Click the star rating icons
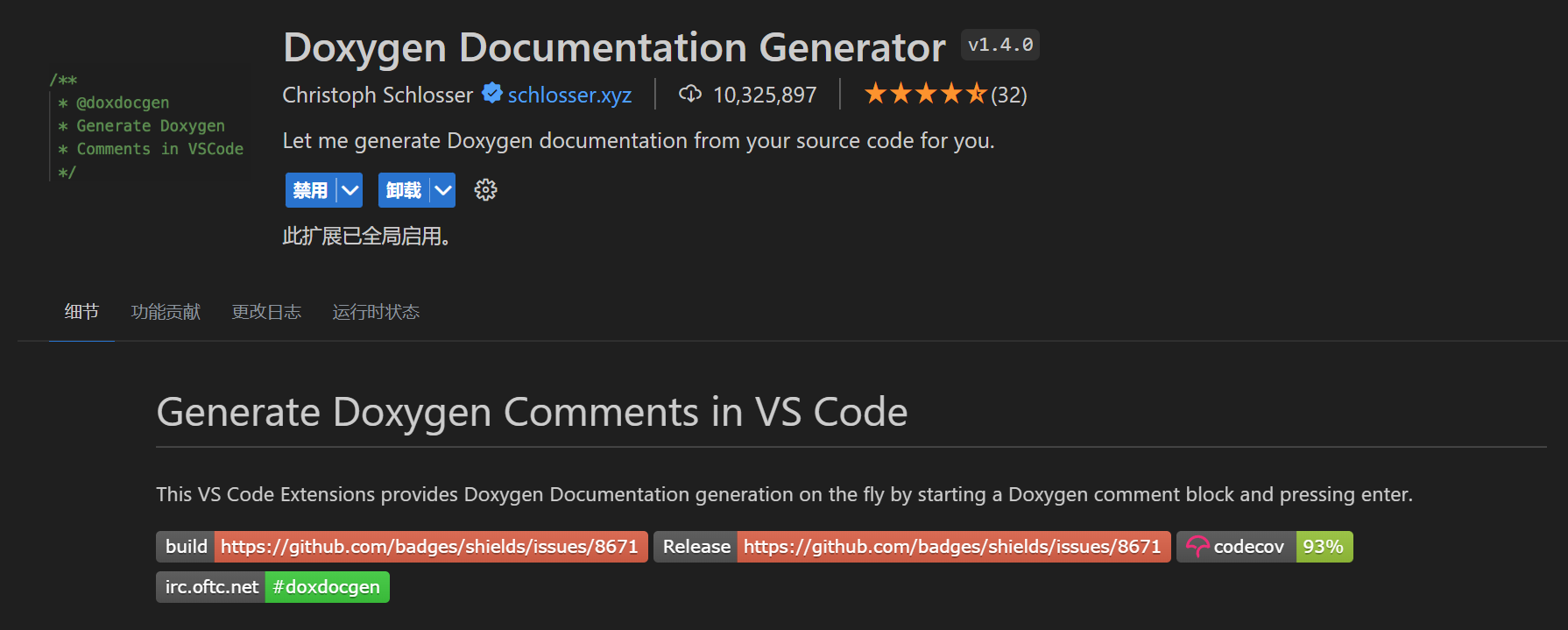The image size is (1568, 630). [925, 94]
